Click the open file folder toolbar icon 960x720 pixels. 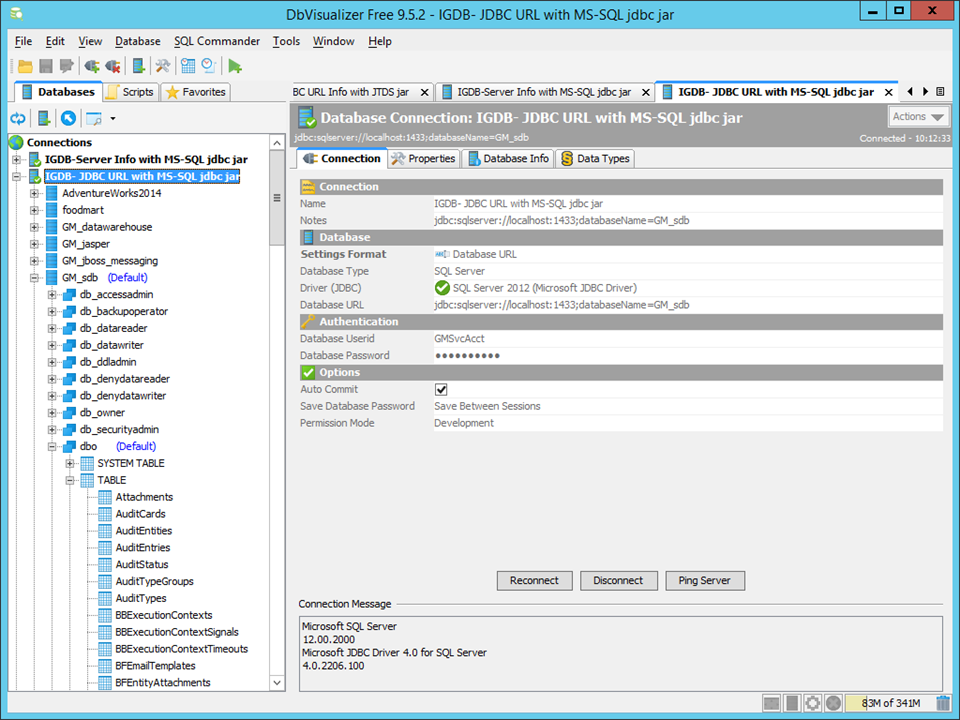pos(25,66)
